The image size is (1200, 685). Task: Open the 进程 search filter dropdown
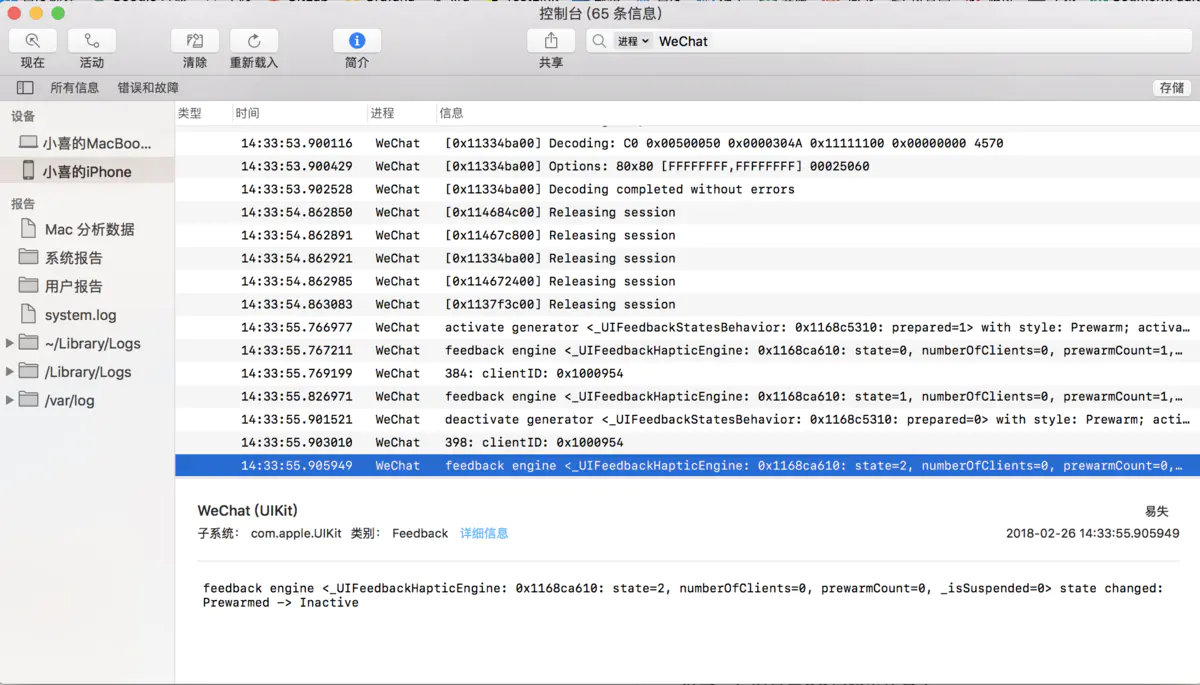pos(633,41)
